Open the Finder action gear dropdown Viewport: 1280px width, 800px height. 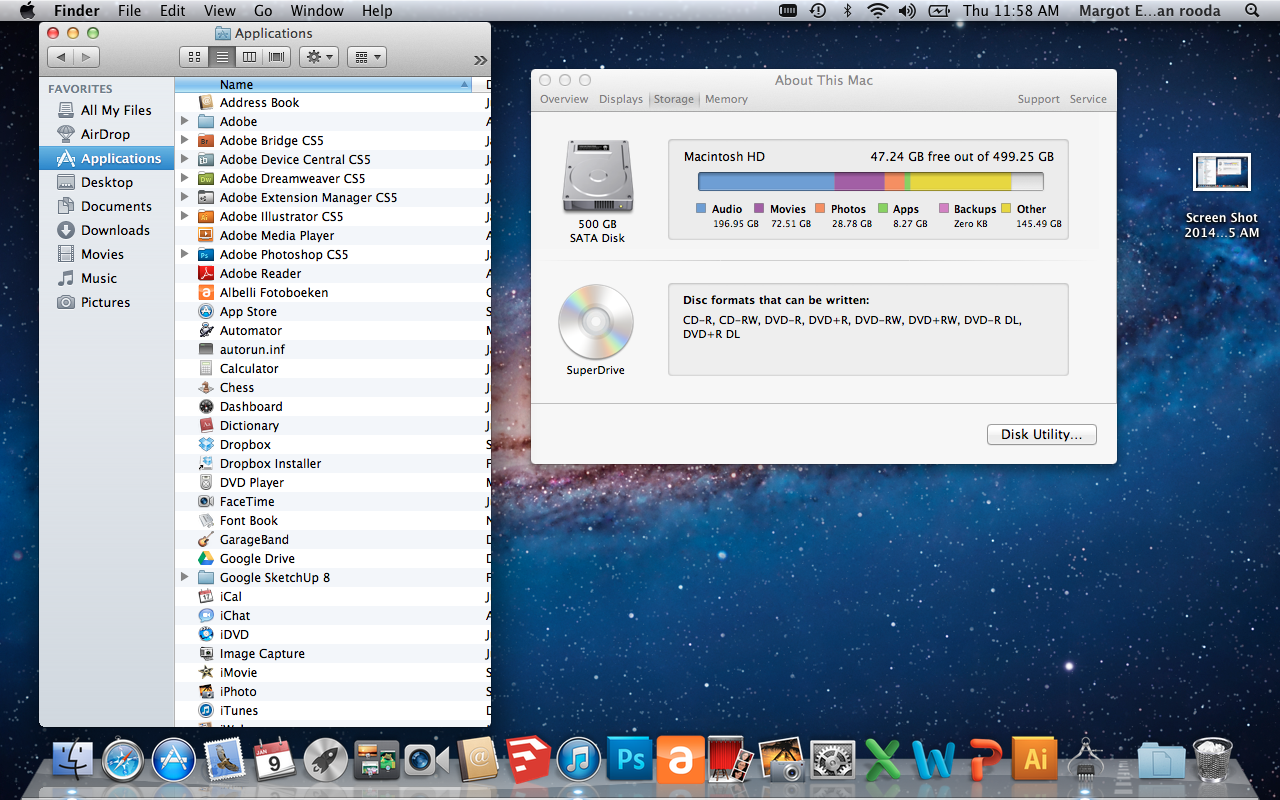click(320, 57)
